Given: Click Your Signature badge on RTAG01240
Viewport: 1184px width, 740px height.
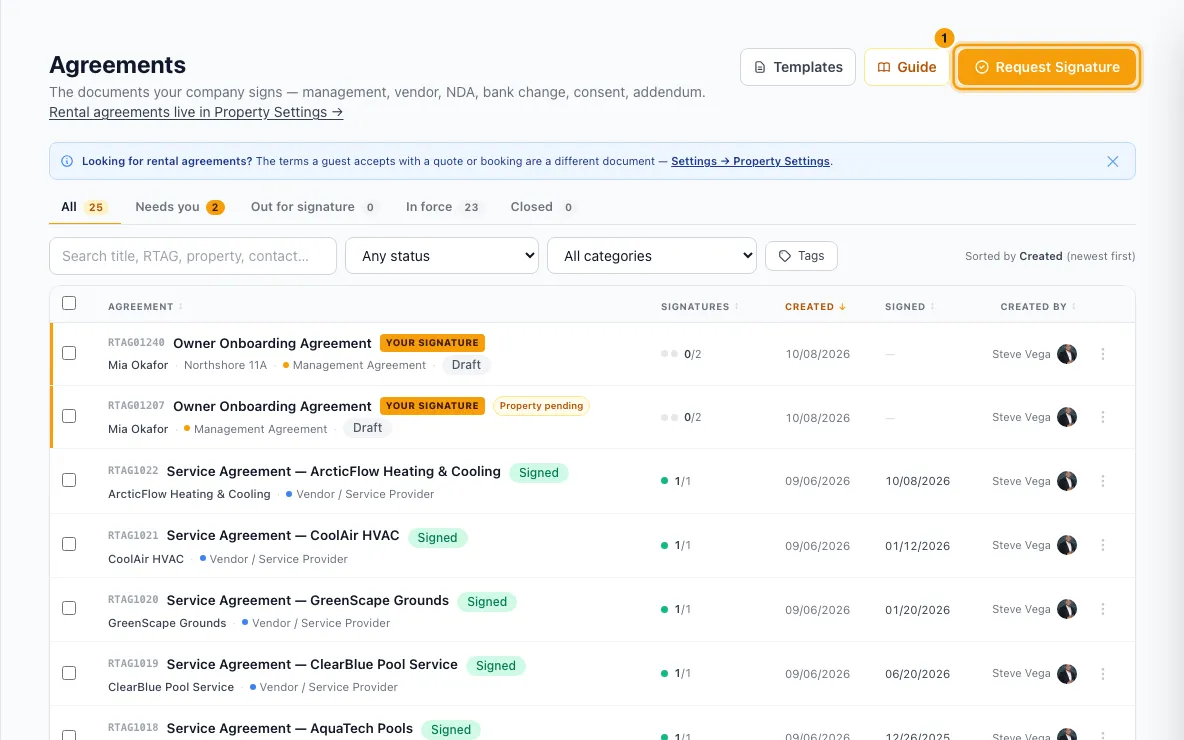Looking at the screenshot, I should pos(432,343).
